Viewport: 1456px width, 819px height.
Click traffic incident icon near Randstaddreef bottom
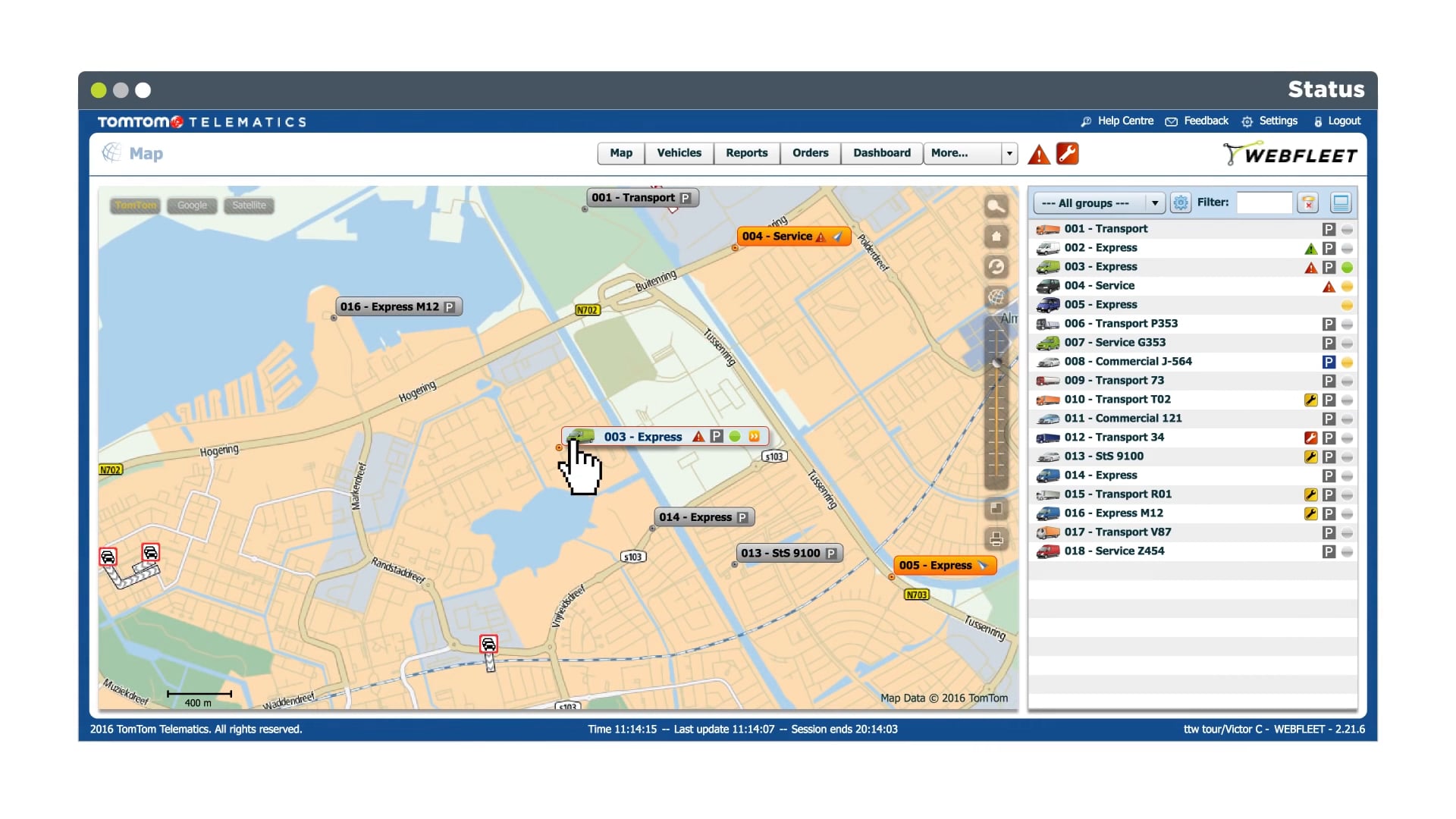(x=488, y=644)
